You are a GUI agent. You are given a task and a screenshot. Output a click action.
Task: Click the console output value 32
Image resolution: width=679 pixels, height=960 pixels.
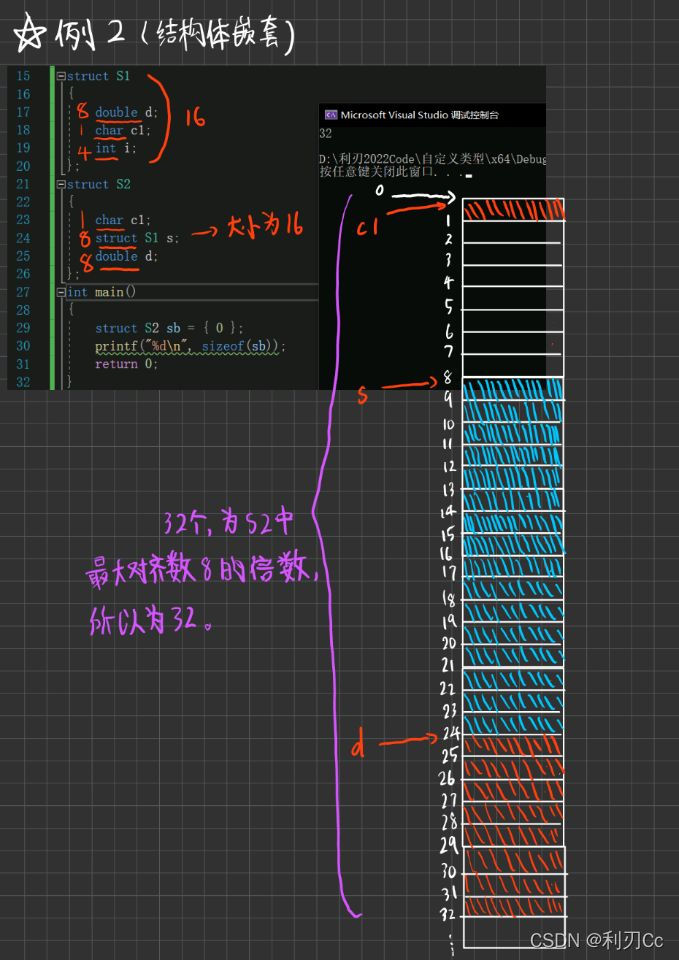pos(325,134)
